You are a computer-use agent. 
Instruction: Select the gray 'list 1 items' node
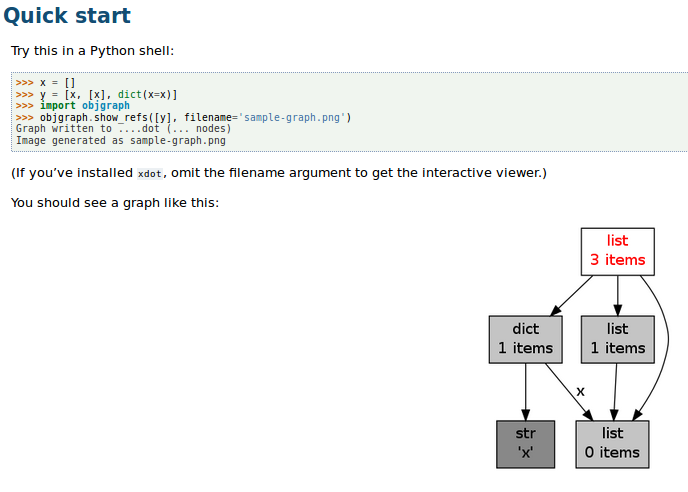click(x=617, y=339)
